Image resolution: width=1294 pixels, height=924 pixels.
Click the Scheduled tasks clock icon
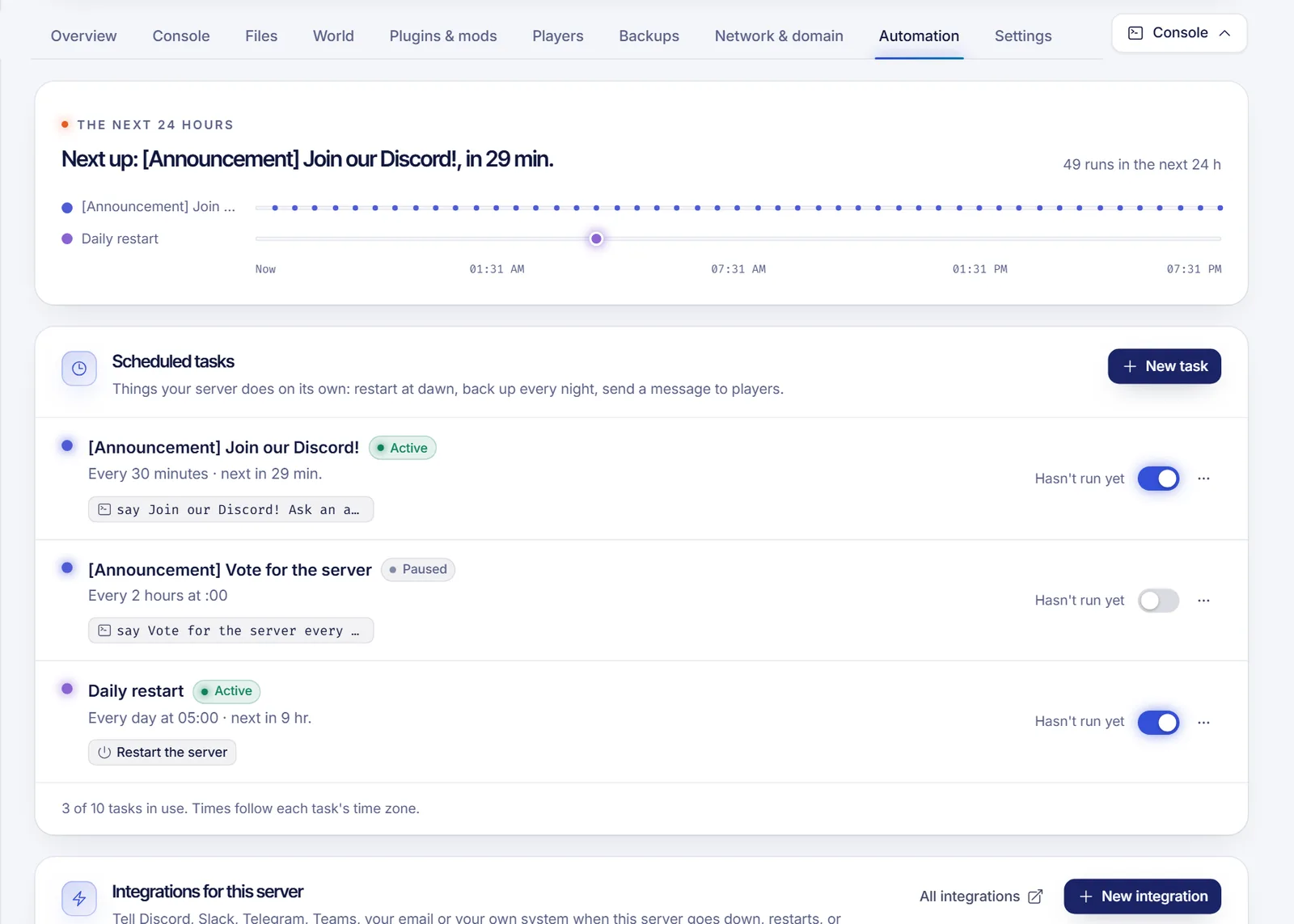(x=79, y=369)
